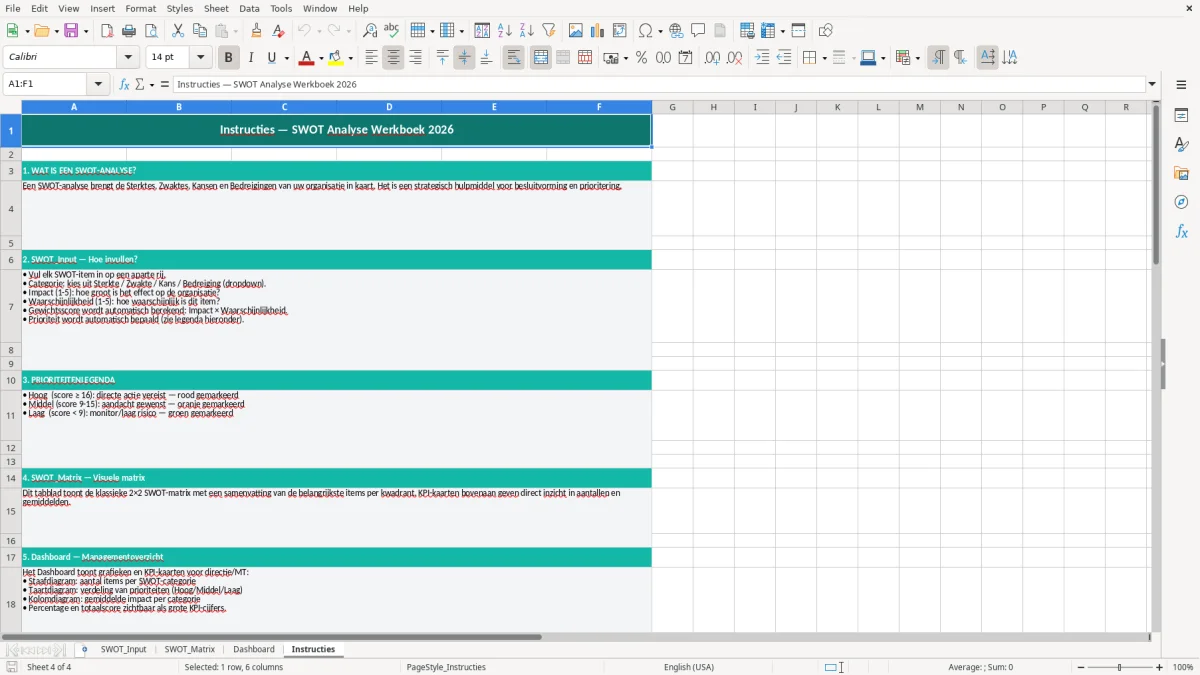The width and height of the screenshot is (1200, 675).
Task: Select row header 11
Action: pyautogui.click(x=11, y=415)
